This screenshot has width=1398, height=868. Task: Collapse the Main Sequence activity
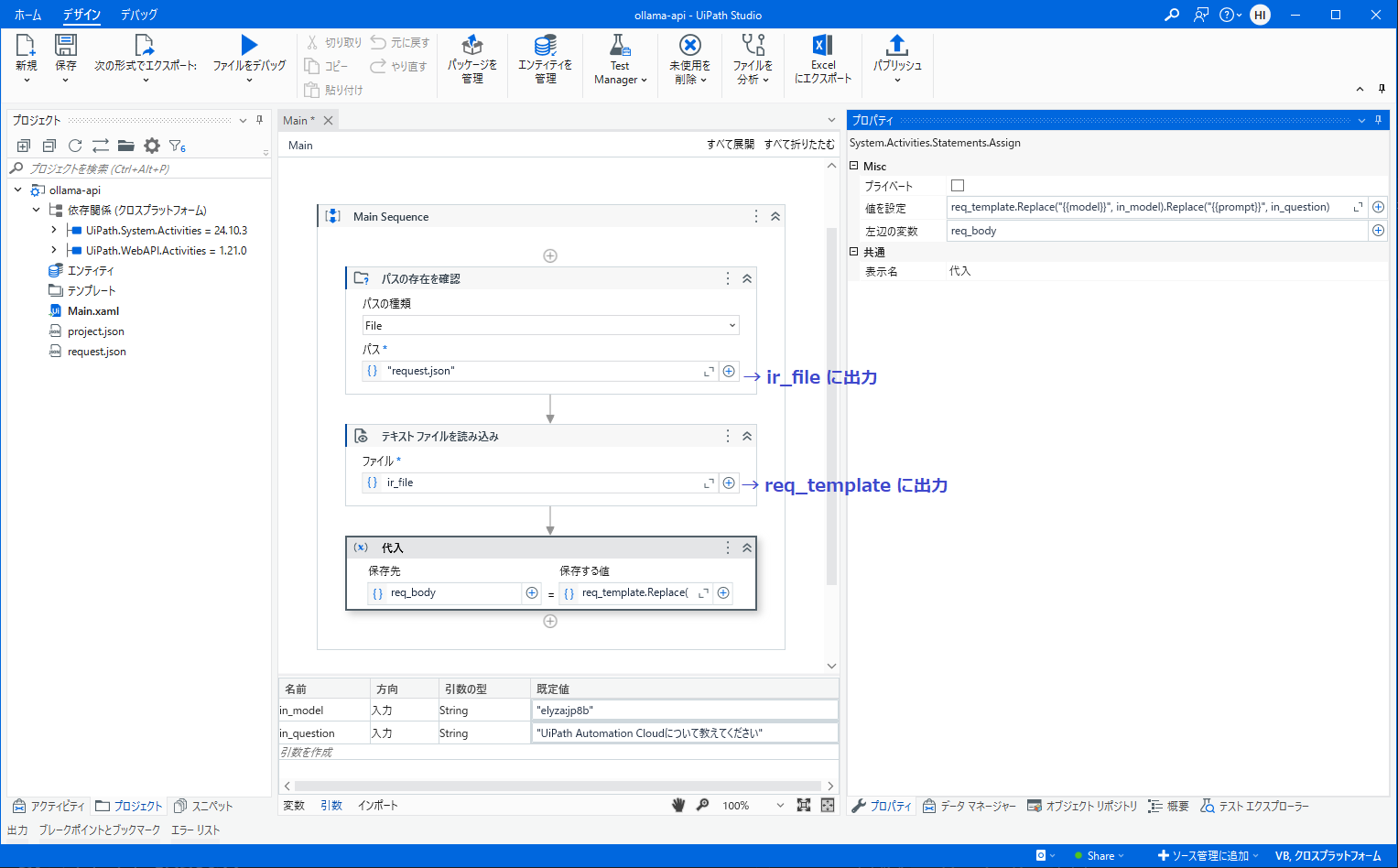(775, 216)
